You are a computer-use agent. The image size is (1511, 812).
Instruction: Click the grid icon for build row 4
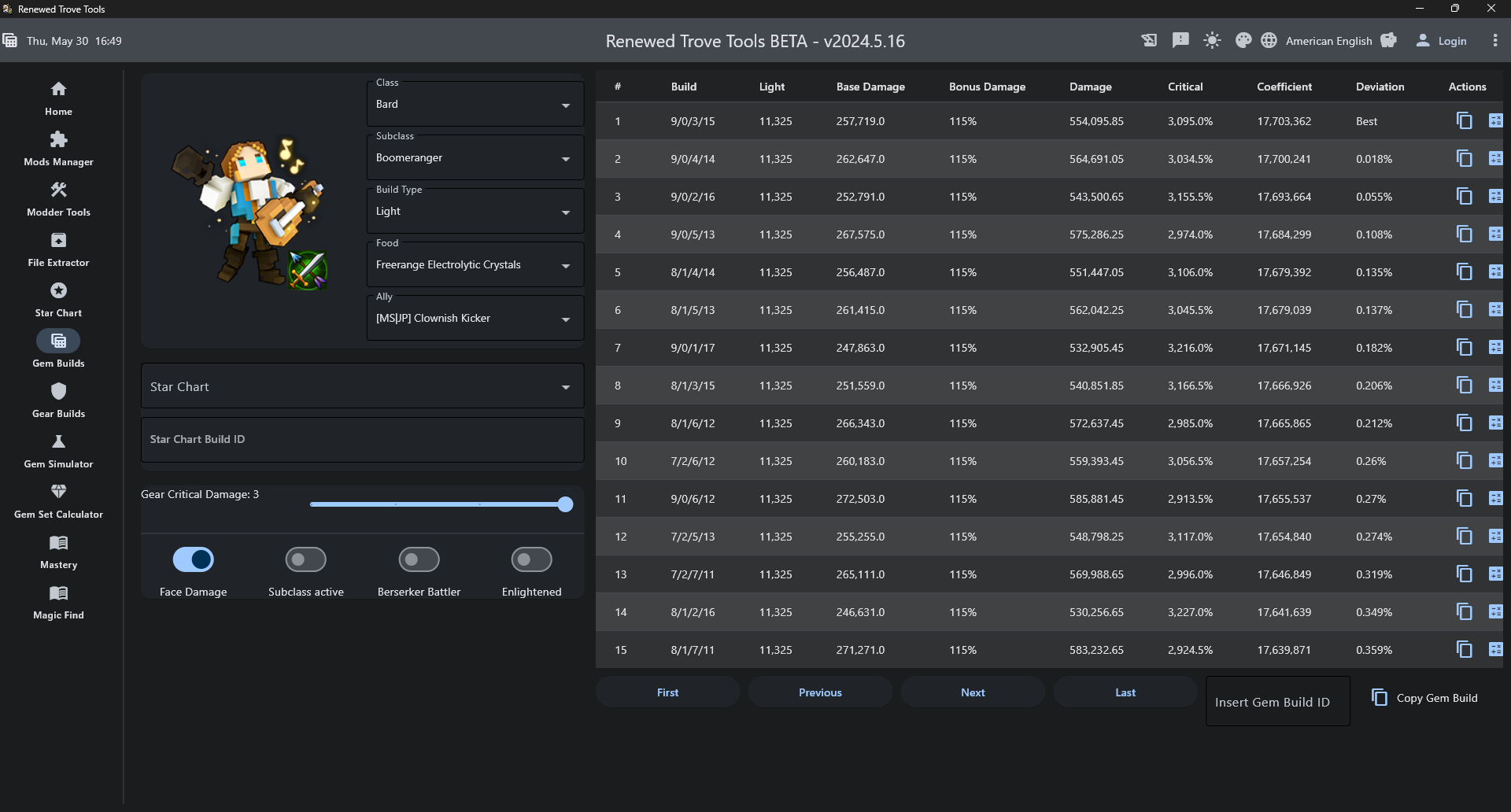pyautogui.click(x=1495, y=234)
